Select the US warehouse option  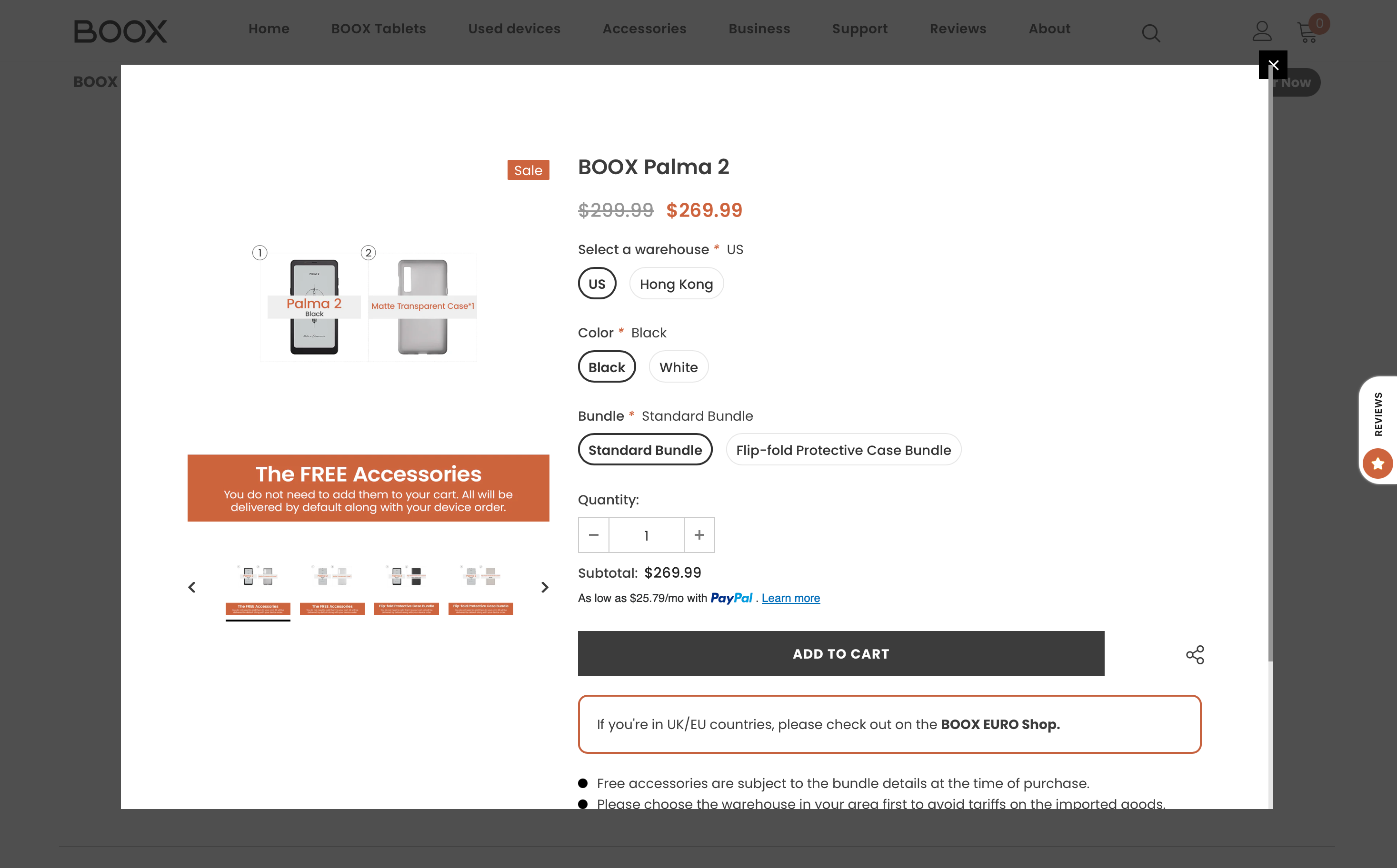tap(597, 284)
